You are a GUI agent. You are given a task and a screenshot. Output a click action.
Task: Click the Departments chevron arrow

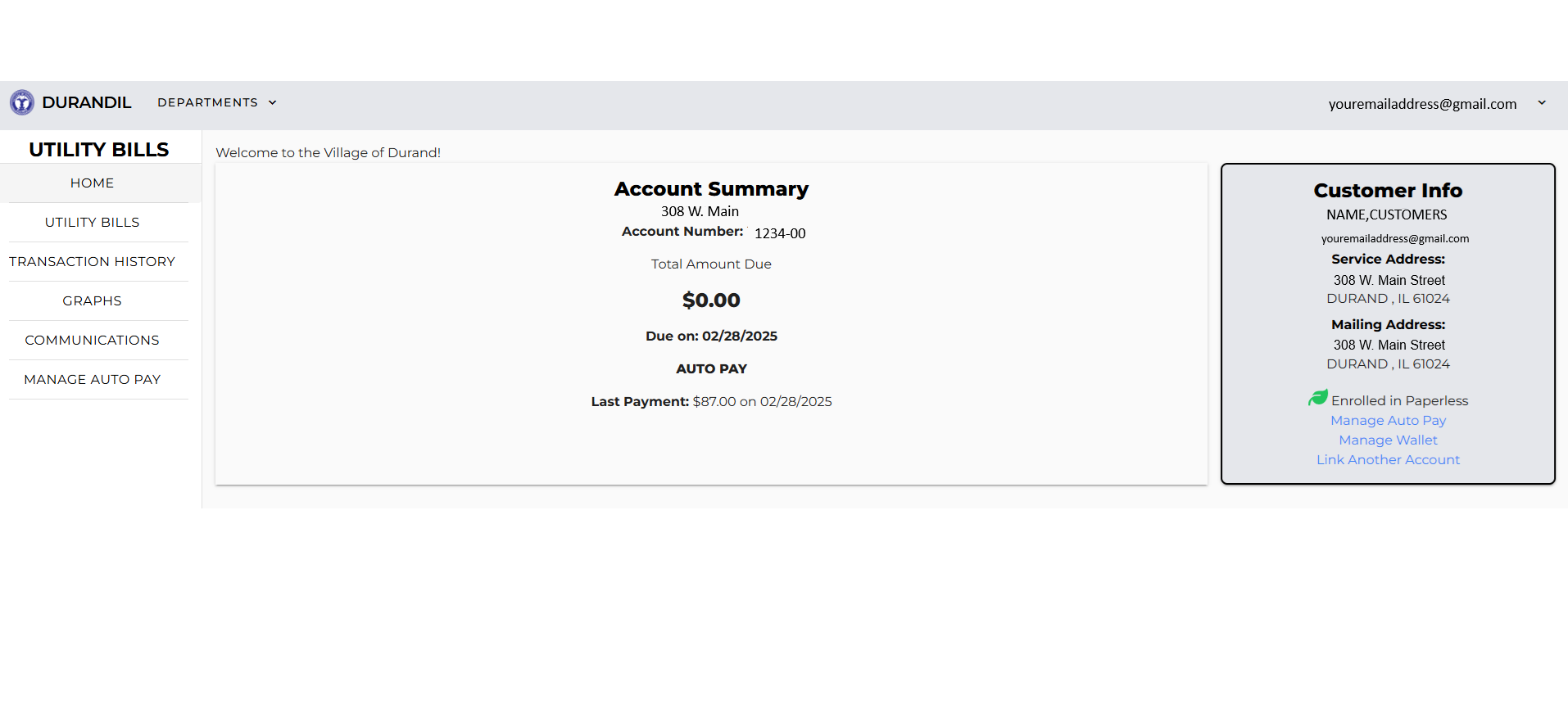tap(273, 102)
